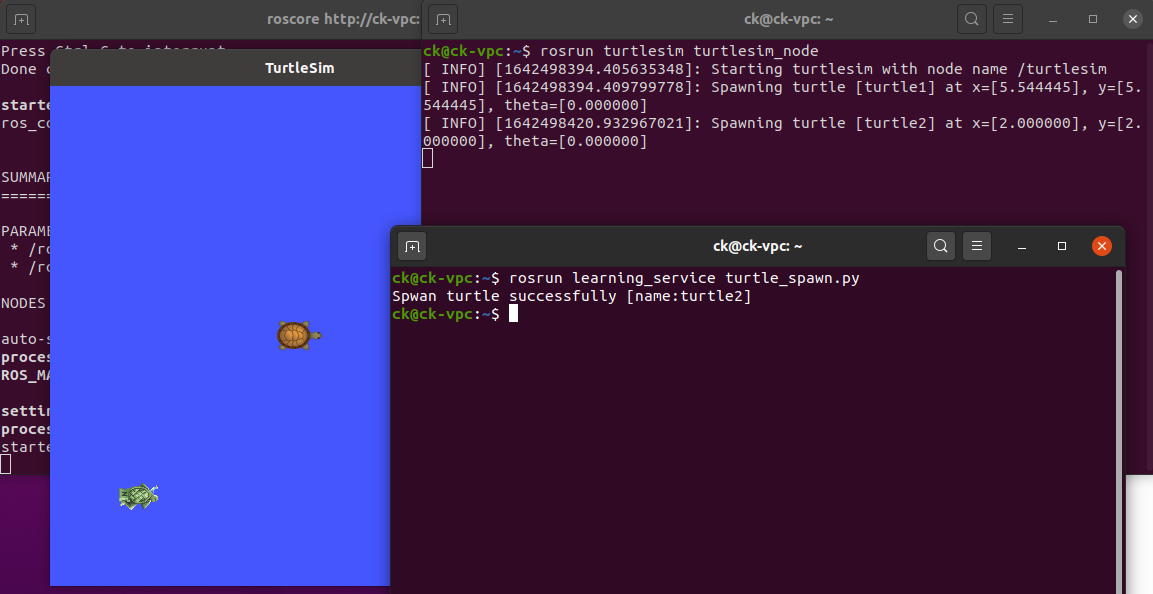Viewport: 1153px width, 594px height.
Task: Click the front terminal scrollbar
Action: tap(1119, 431)
